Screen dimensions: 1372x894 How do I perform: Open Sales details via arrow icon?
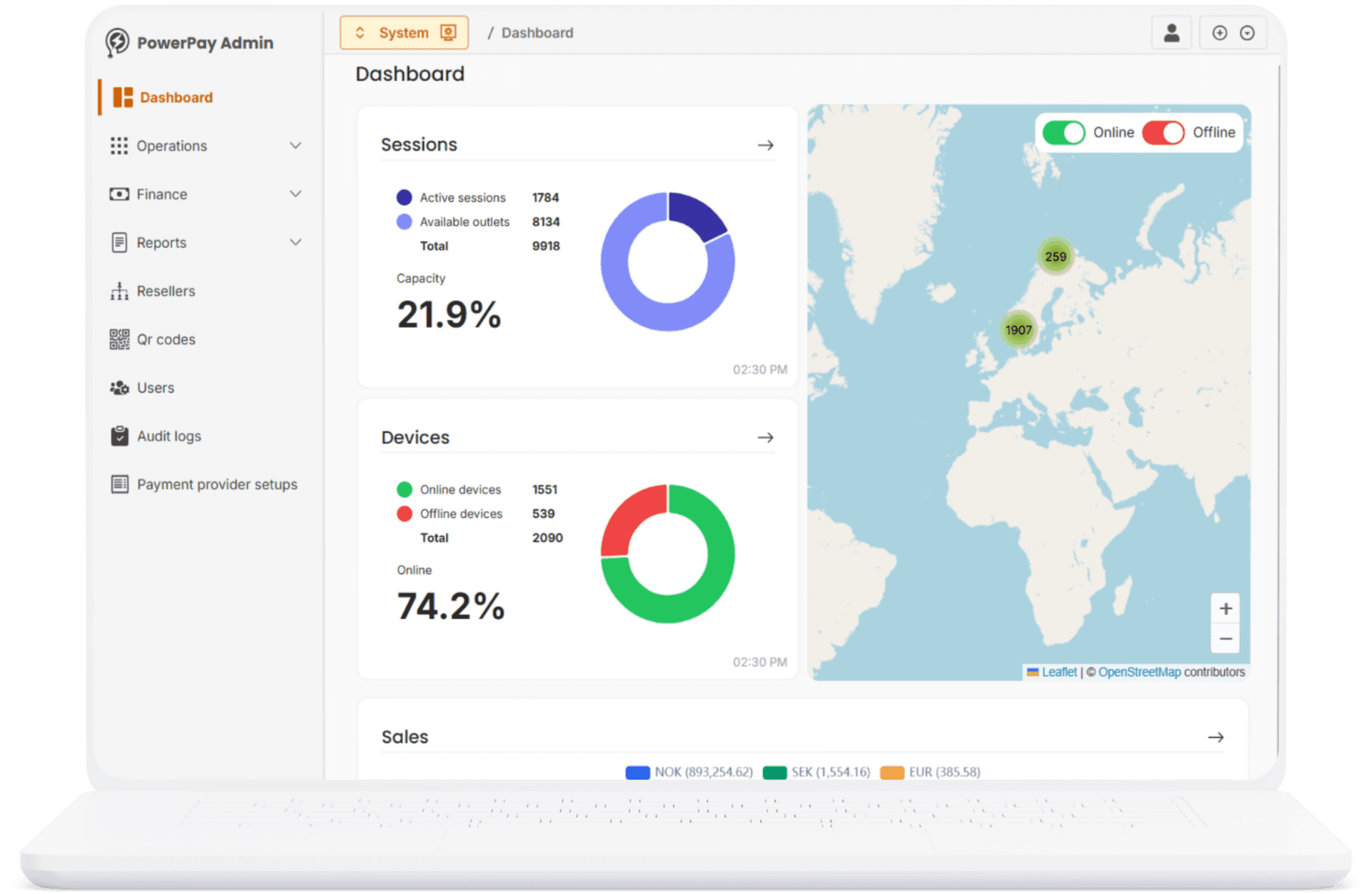tap(1216, 737)
